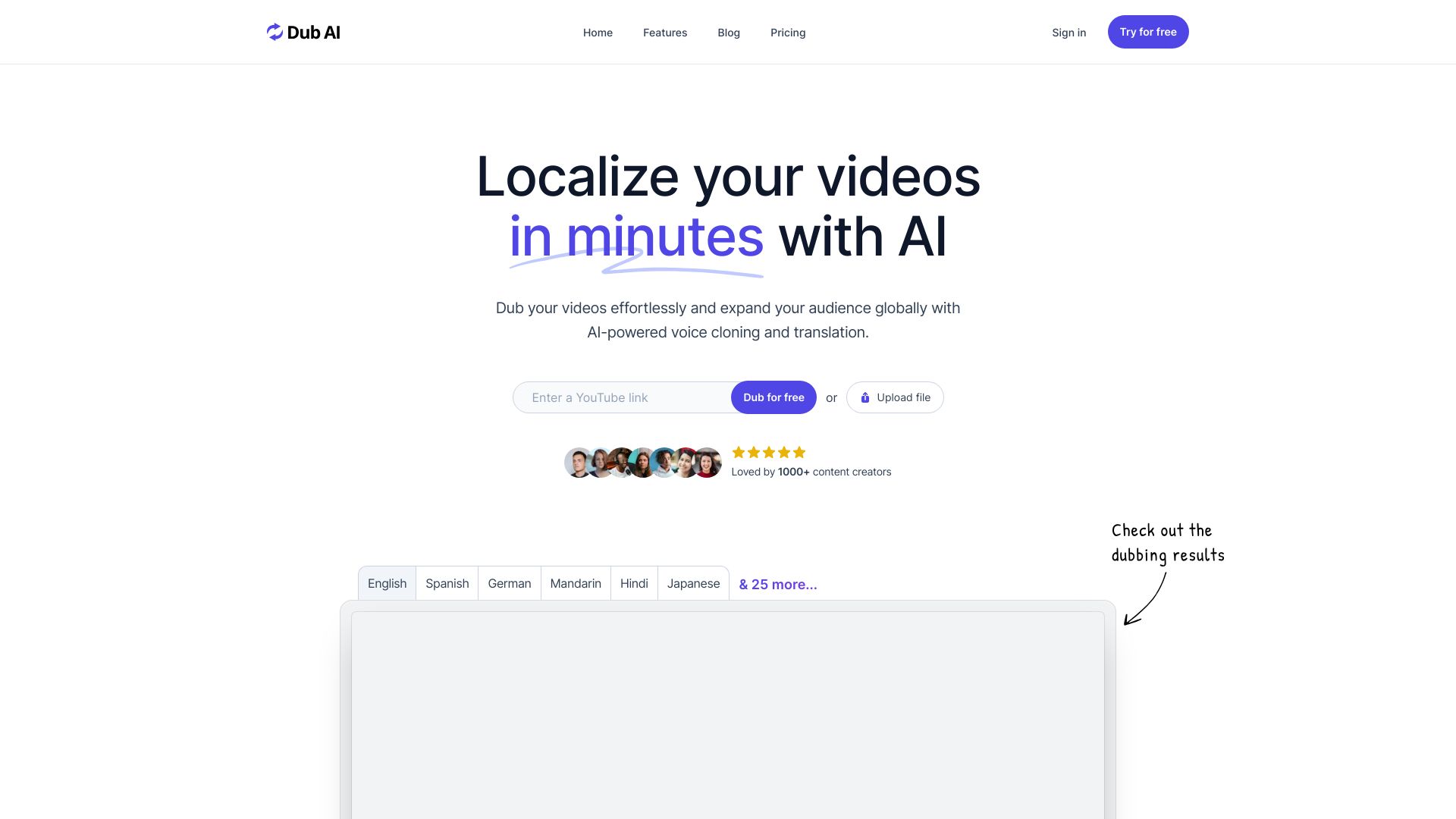1456x819 pixels.
Task: Click 'Dub for free' button
Action: click(773, 397)
